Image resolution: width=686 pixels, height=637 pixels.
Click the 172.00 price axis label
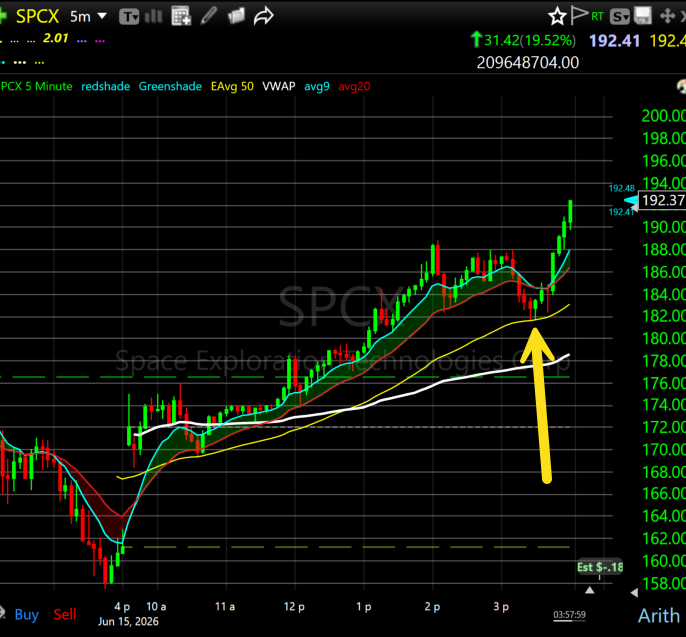(663, 427)
